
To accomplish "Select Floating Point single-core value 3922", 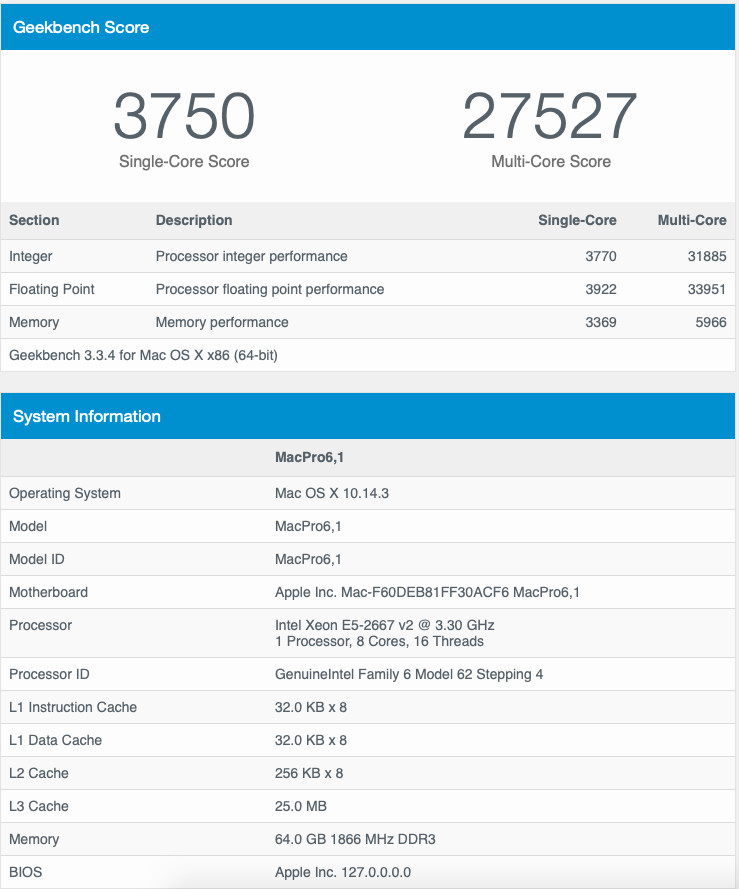I will pos(601,289).
